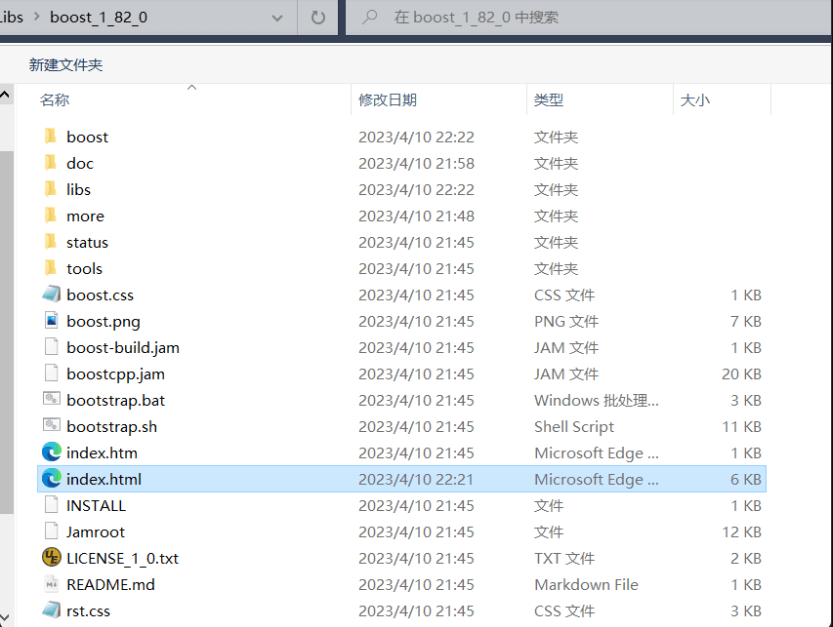Click the UltraEdit icon for LICENSE_1_0.txt

tap(52, 557)
